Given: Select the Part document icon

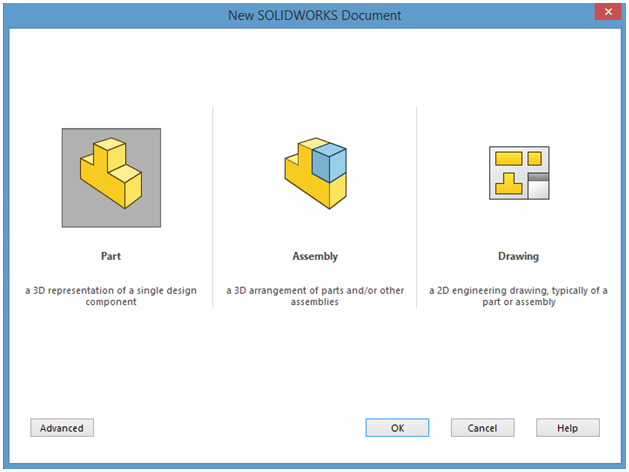Looking at the screenshot, I should pyautogui.click(x=111, y=177).
